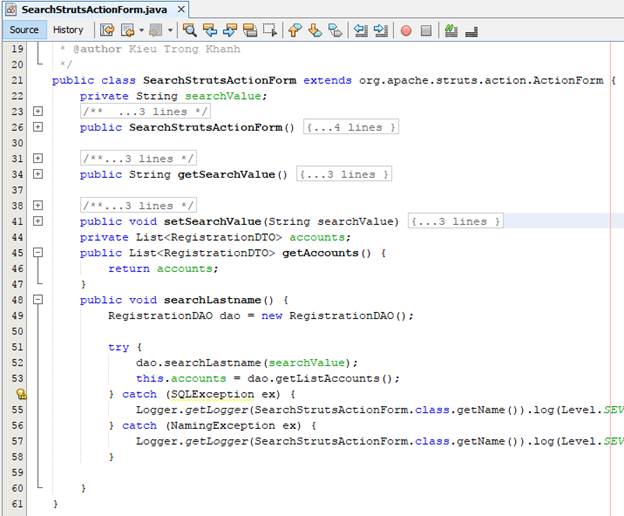Click the 'try' keyword on line 51
The height and width of the screenshot is (516, 624).
[119, 347]
